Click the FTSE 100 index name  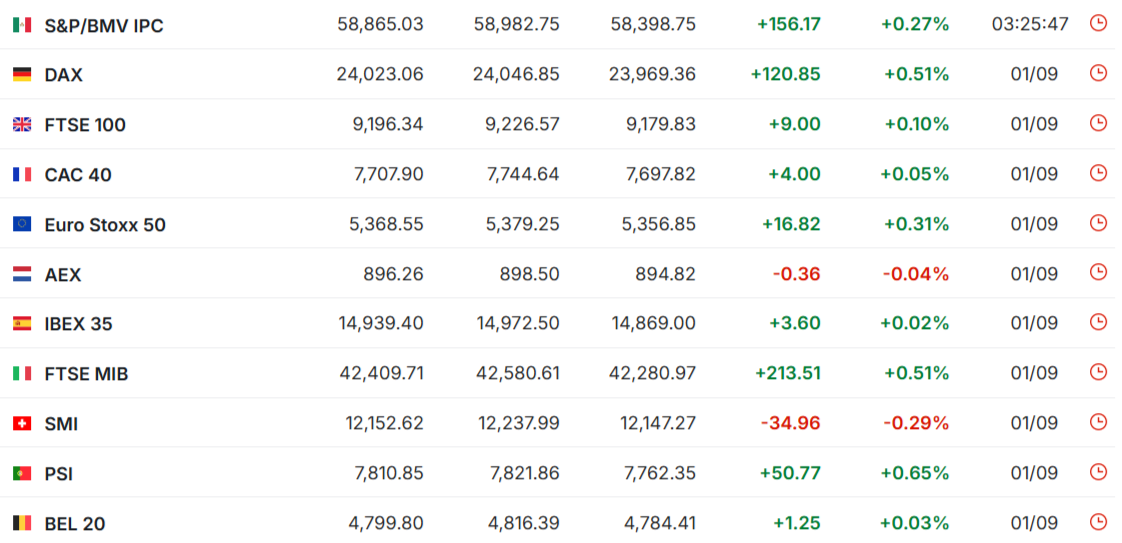85,125
